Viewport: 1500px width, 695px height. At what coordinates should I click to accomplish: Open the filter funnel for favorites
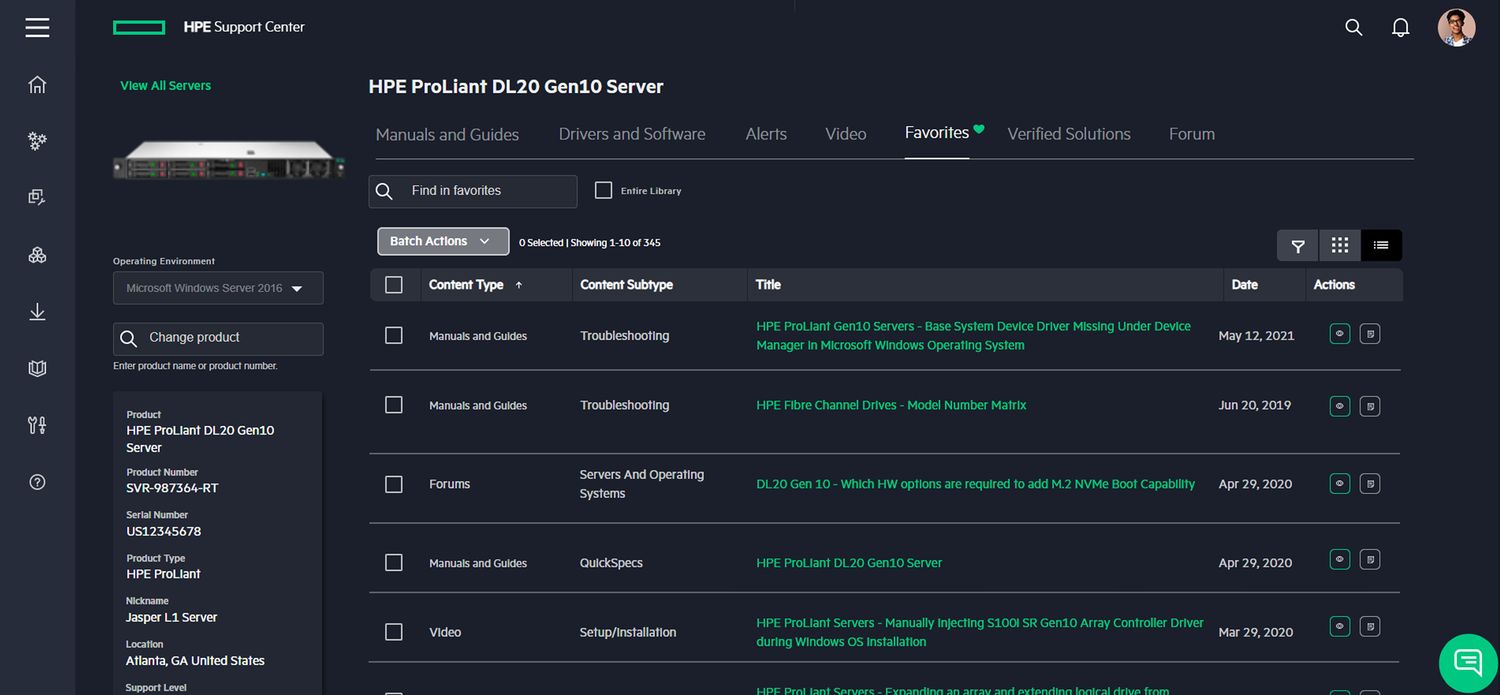[x=1298, y=245]
